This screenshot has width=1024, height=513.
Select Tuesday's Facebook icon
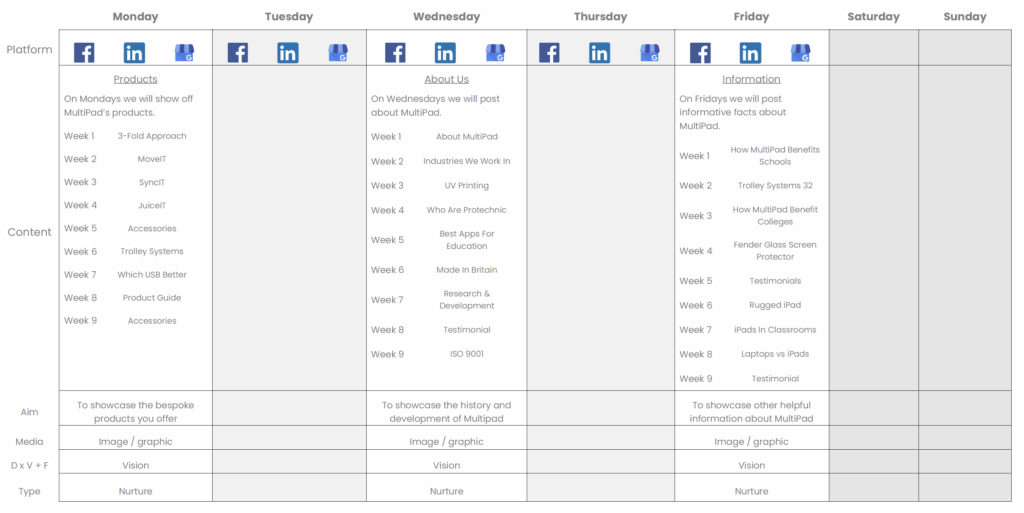pyautogui.click(x=238, y=53)
